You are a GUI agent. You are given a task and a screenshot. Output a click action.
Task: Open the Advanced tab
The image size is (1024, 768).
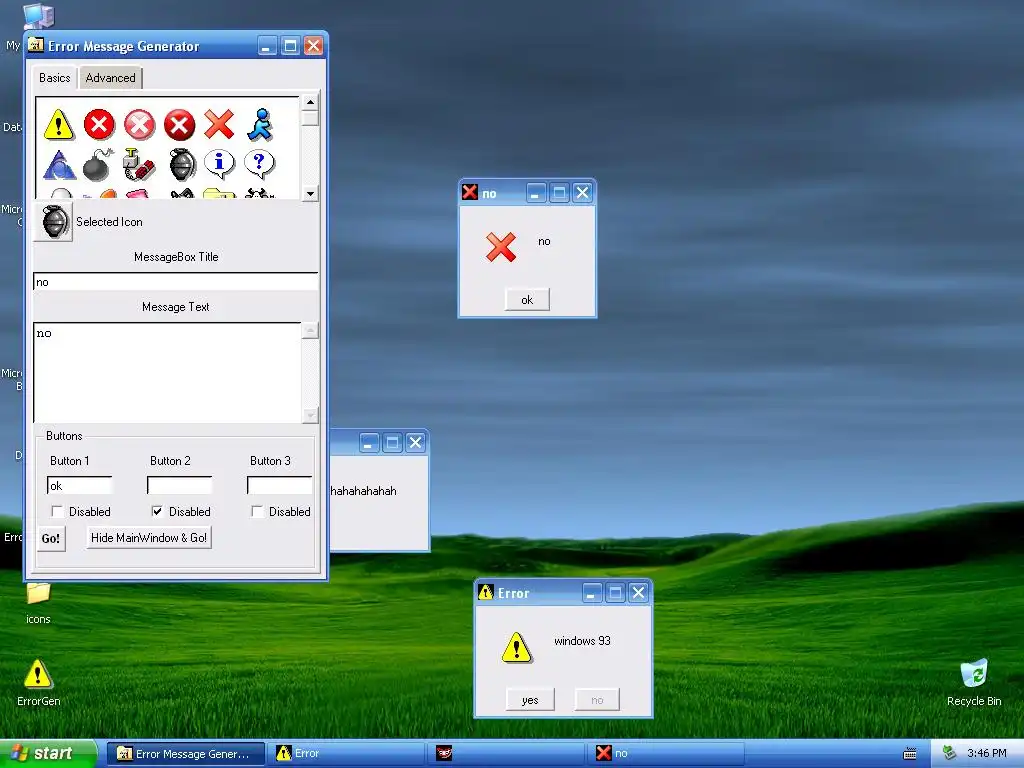pos(110,78)
